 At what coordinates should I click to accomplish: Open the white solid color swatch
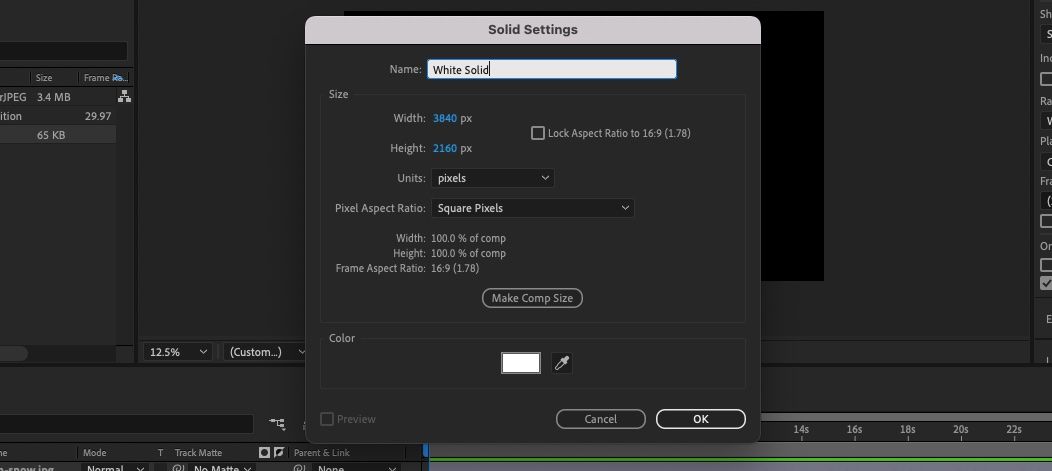521,363
